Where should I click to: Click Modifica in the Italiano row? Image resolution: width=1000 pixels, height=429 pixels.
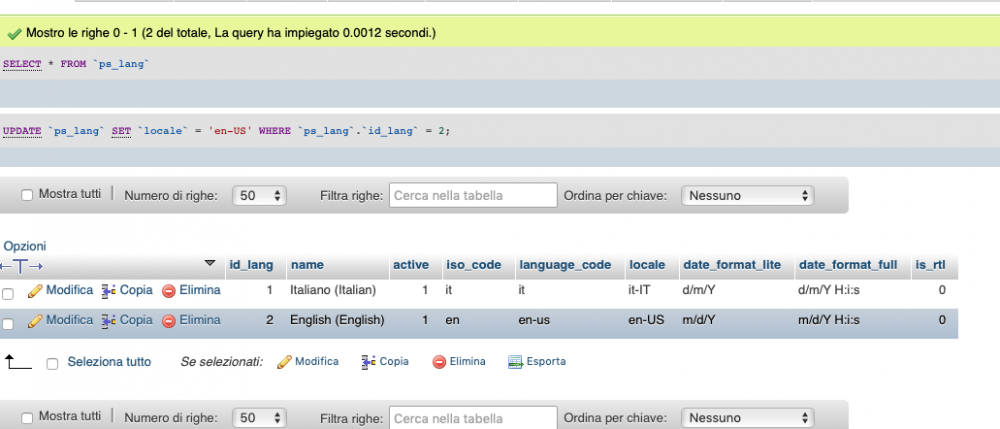click(x=70, y=290)
